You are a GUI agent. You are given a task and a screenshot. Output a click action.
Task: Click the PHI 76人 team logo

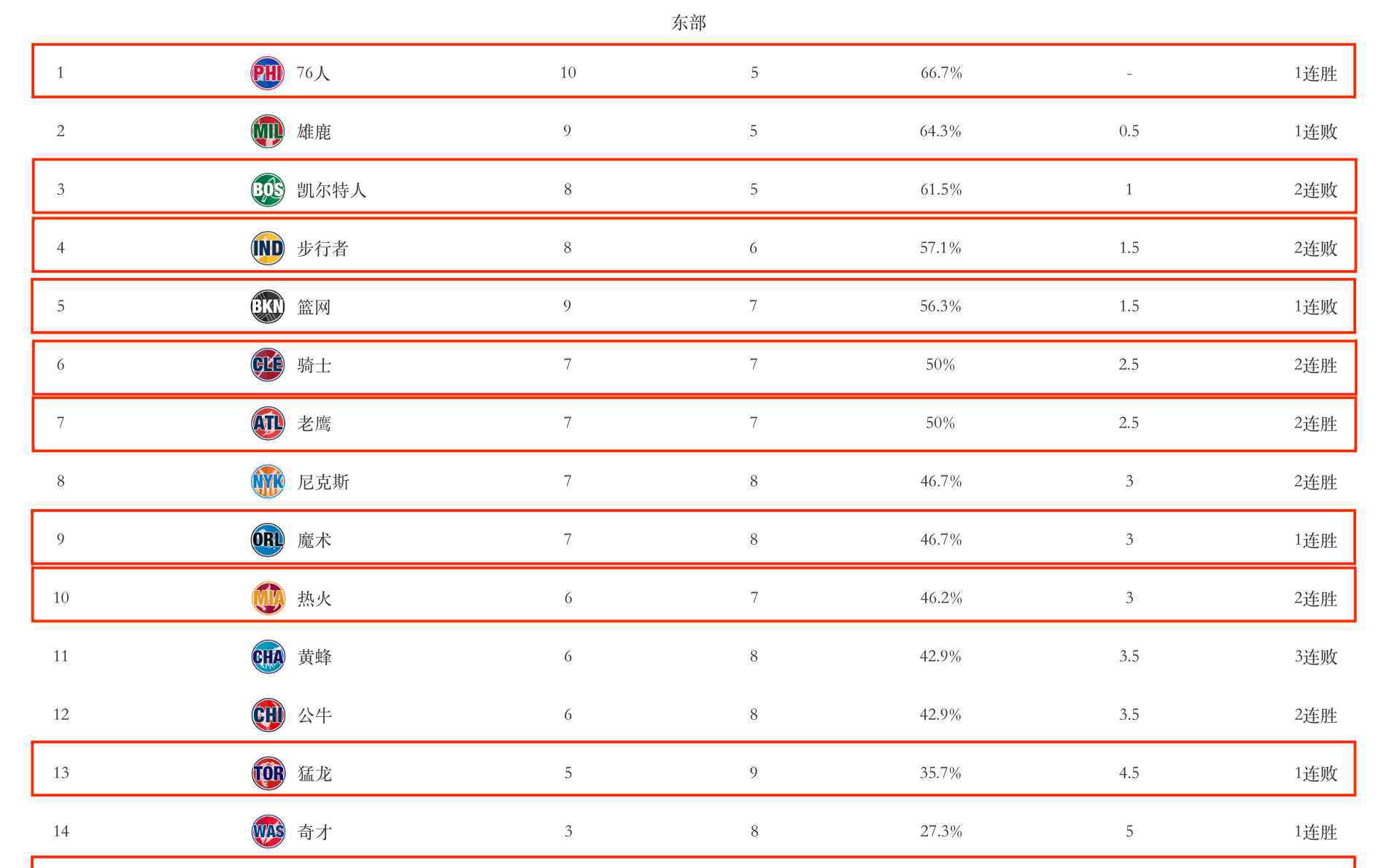(x=267, y=73)
